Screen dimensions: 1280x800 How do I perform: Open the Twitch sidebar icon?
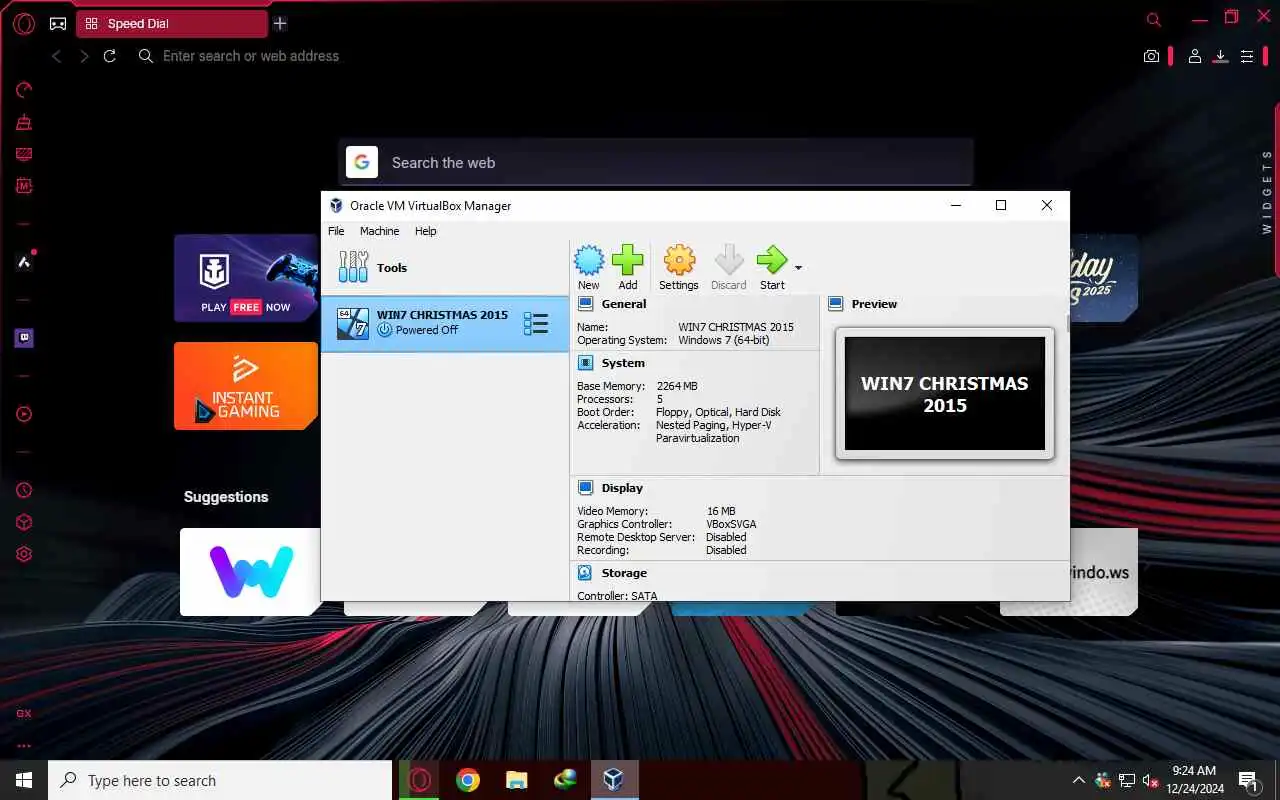24,338
